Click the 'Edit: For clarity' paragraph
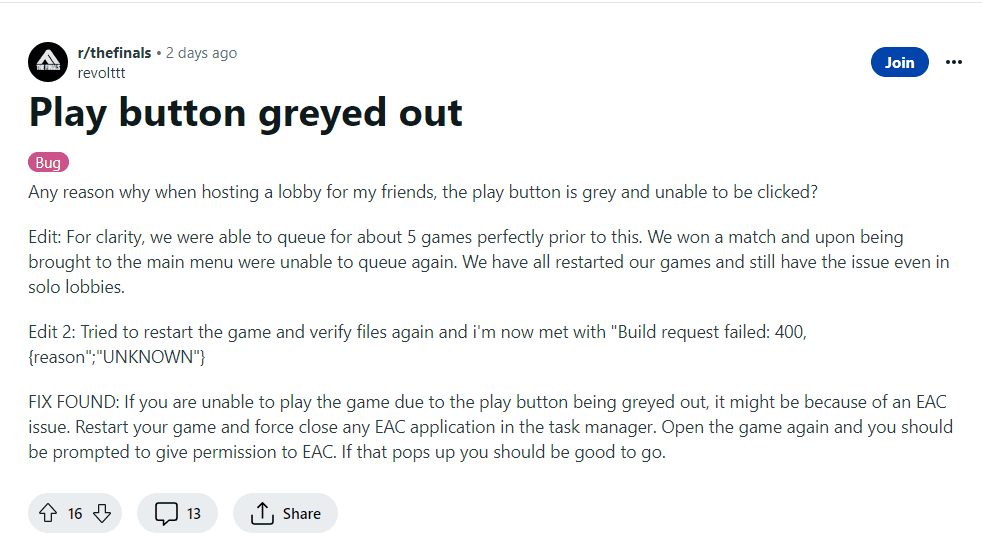This screenshot has width=982, height=556. pyautogui.click(x=488, y=262)
